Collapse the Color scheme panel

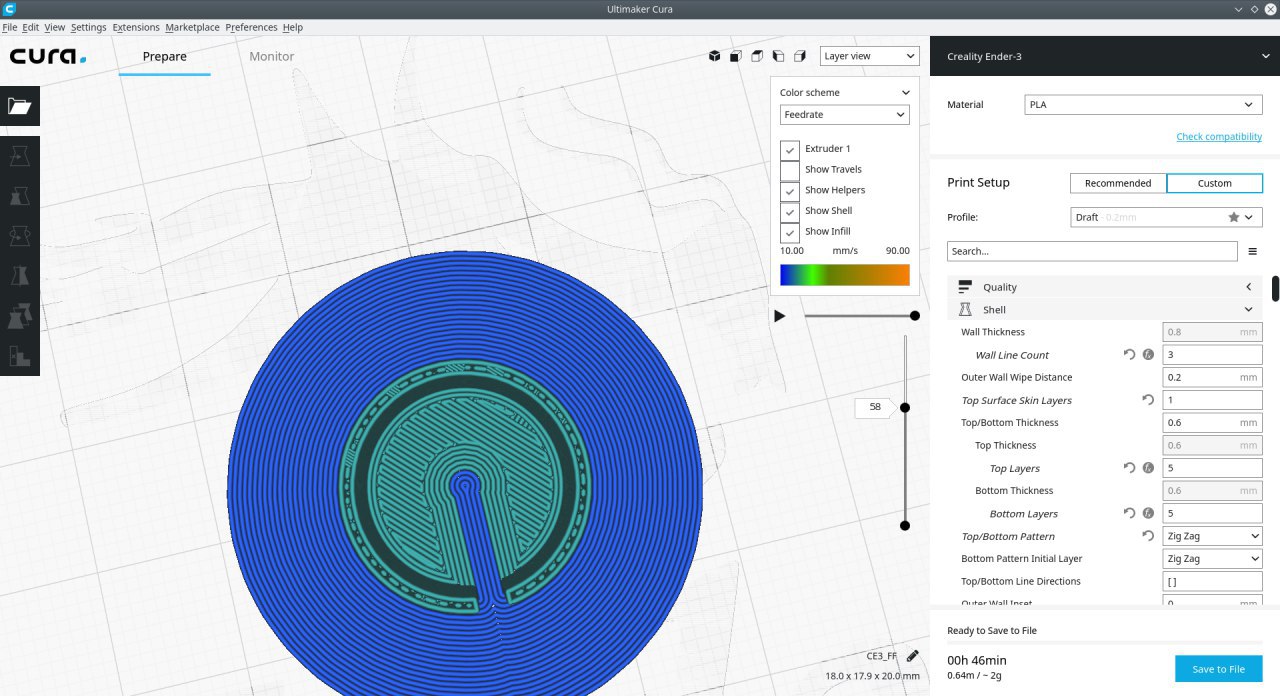point(905,93)
